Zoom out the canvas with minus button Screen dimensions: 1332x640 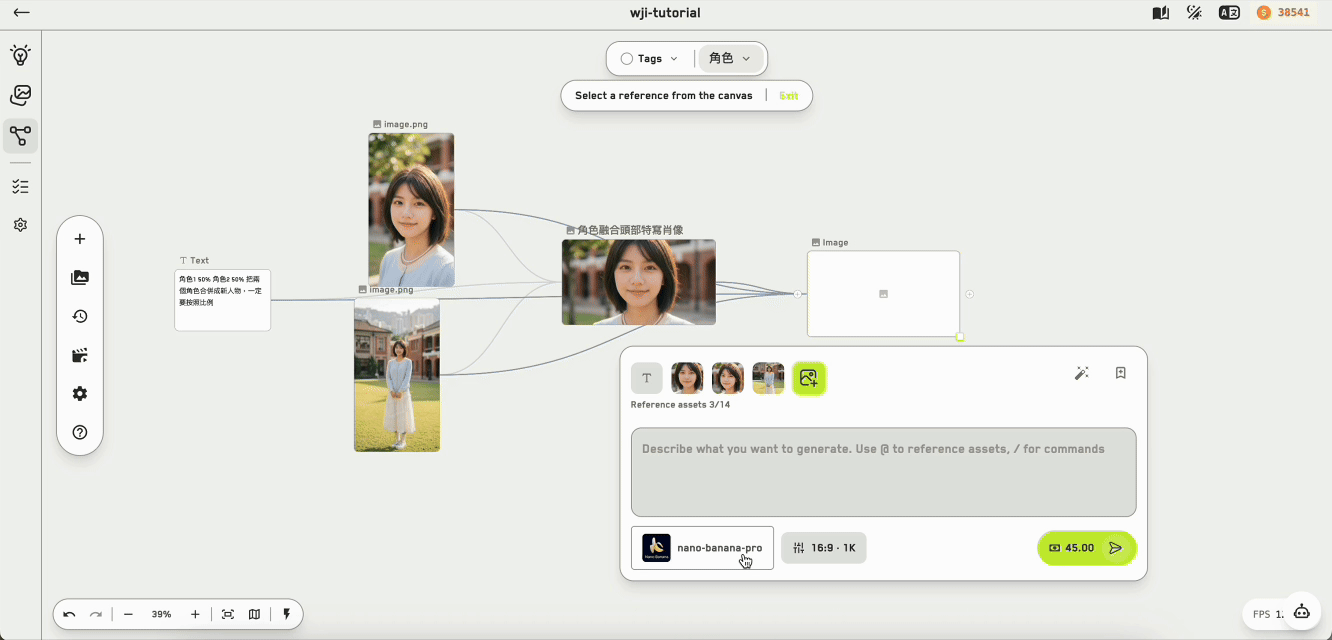128,614
